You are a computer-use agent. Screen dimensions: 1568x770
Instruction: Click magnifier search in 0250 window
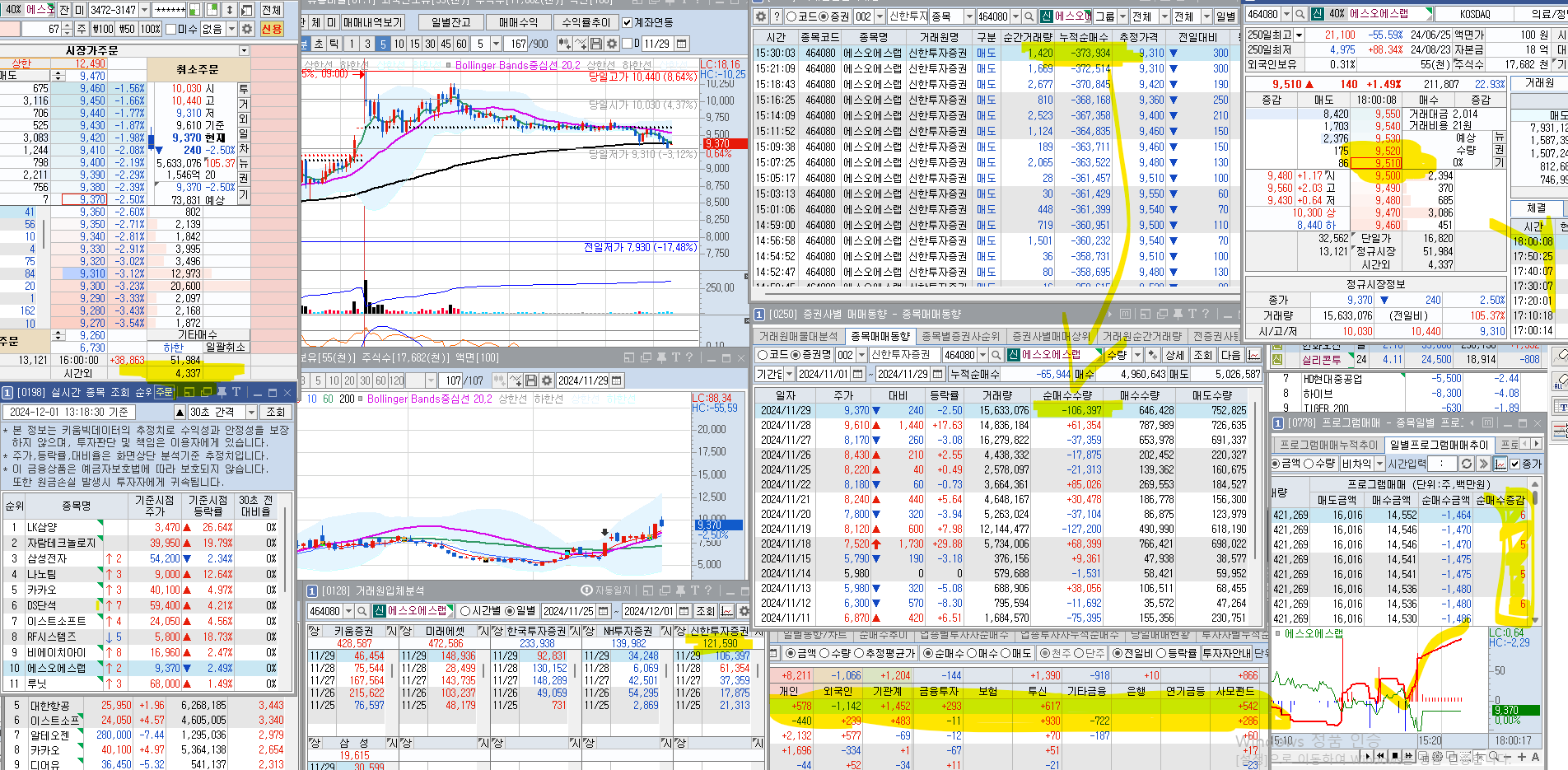click(996, 355)
